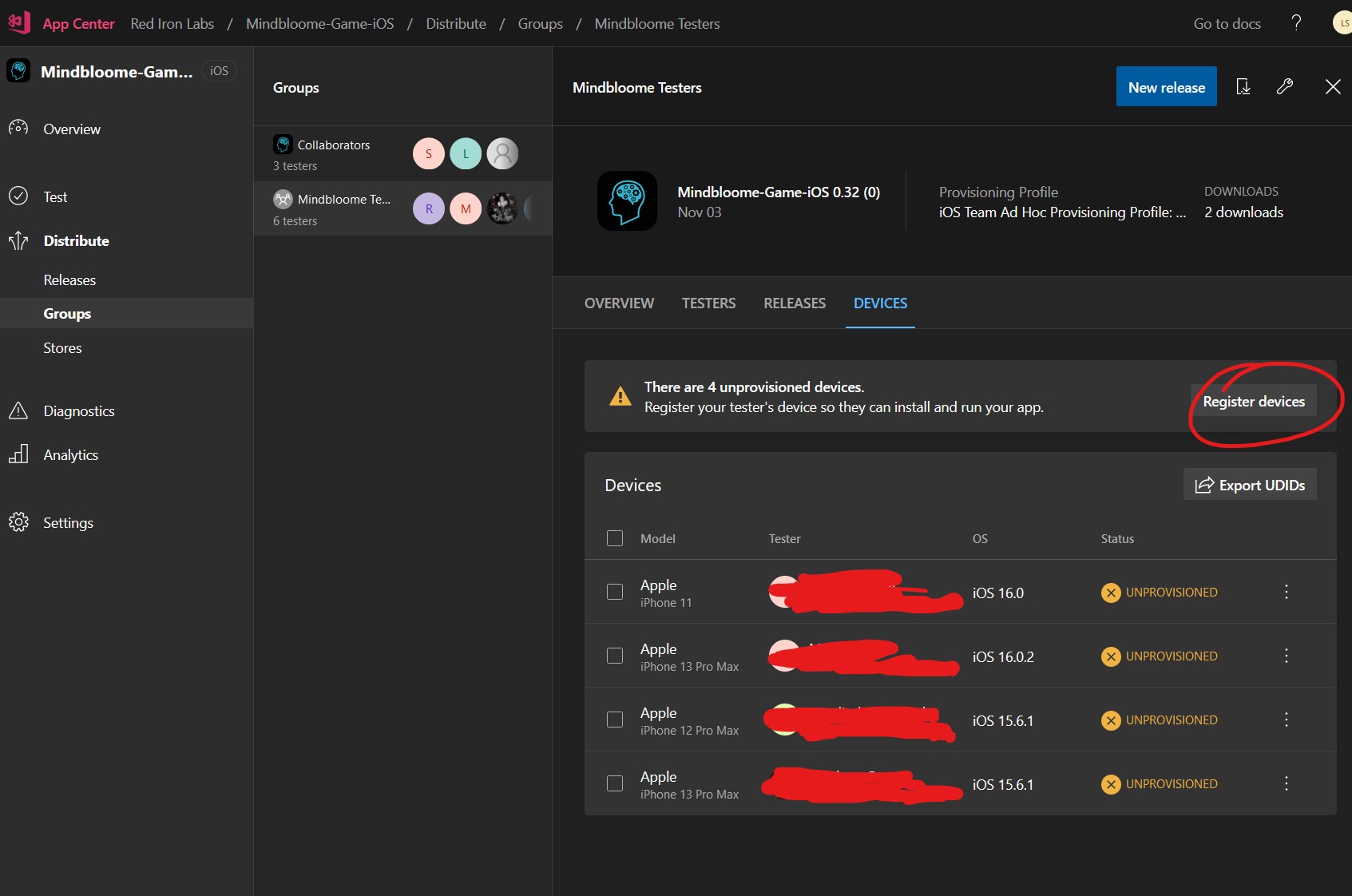This screenshot has height=896, width=1352.
Task: Click the Register devices button
Action: (1253, 402)
